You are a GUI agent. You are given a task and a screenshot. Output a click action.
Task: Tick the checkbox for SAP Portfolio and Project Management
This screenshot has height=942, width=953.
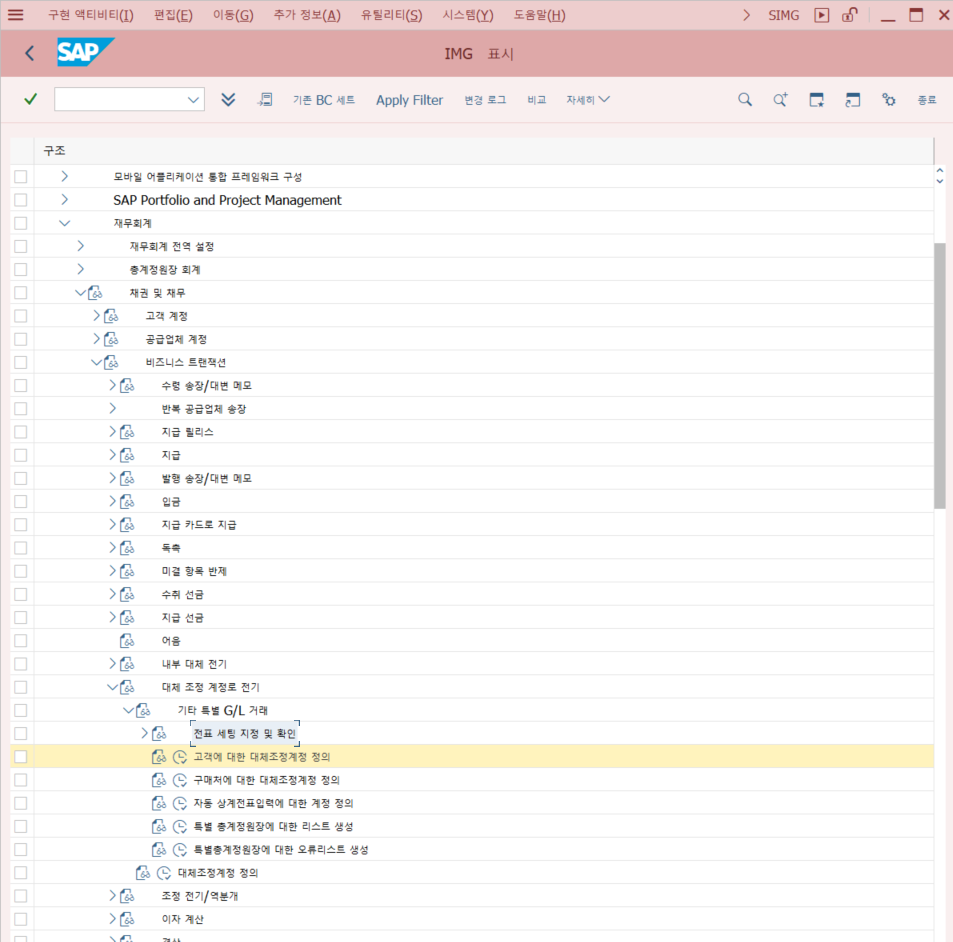coord(21,200)
